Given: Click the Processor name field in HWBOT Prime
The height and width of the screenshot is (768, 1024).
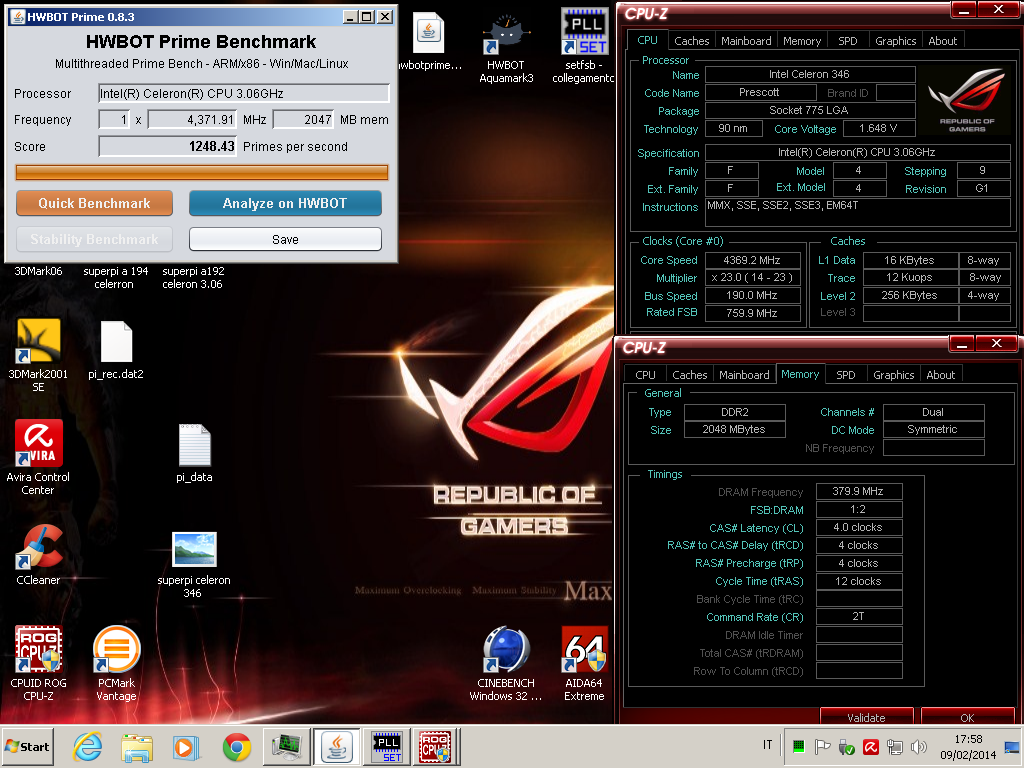Looking at the screenshot, I should [244, 93].
